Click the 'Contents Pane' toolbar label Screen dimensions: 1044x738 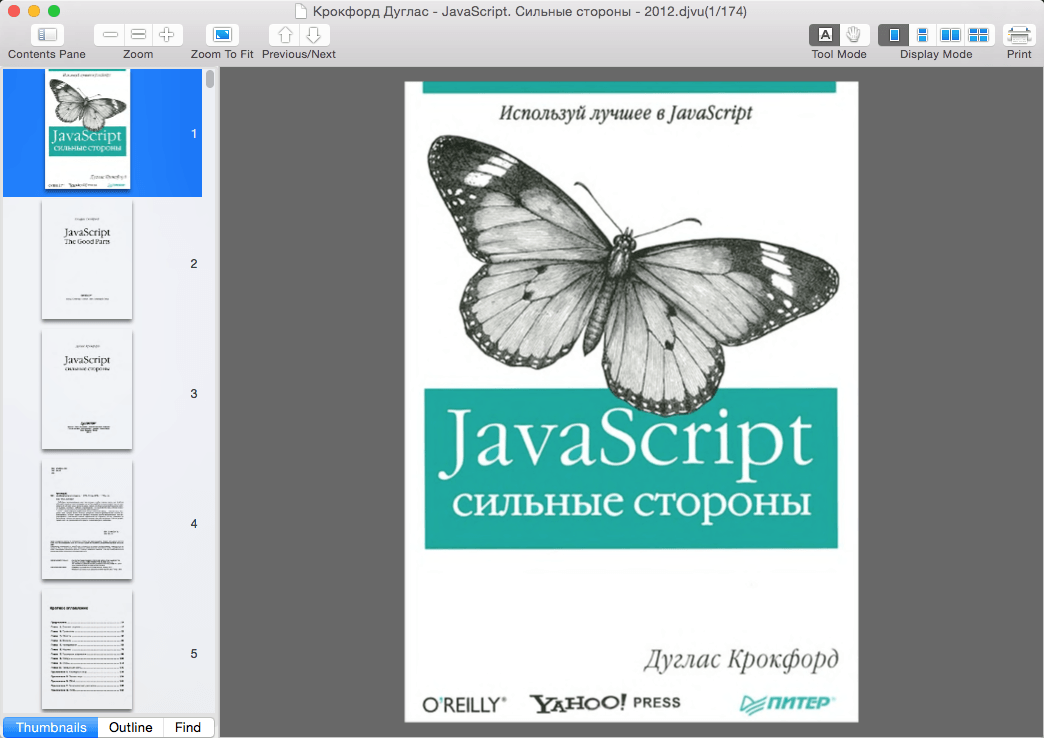tap(47, 54)
